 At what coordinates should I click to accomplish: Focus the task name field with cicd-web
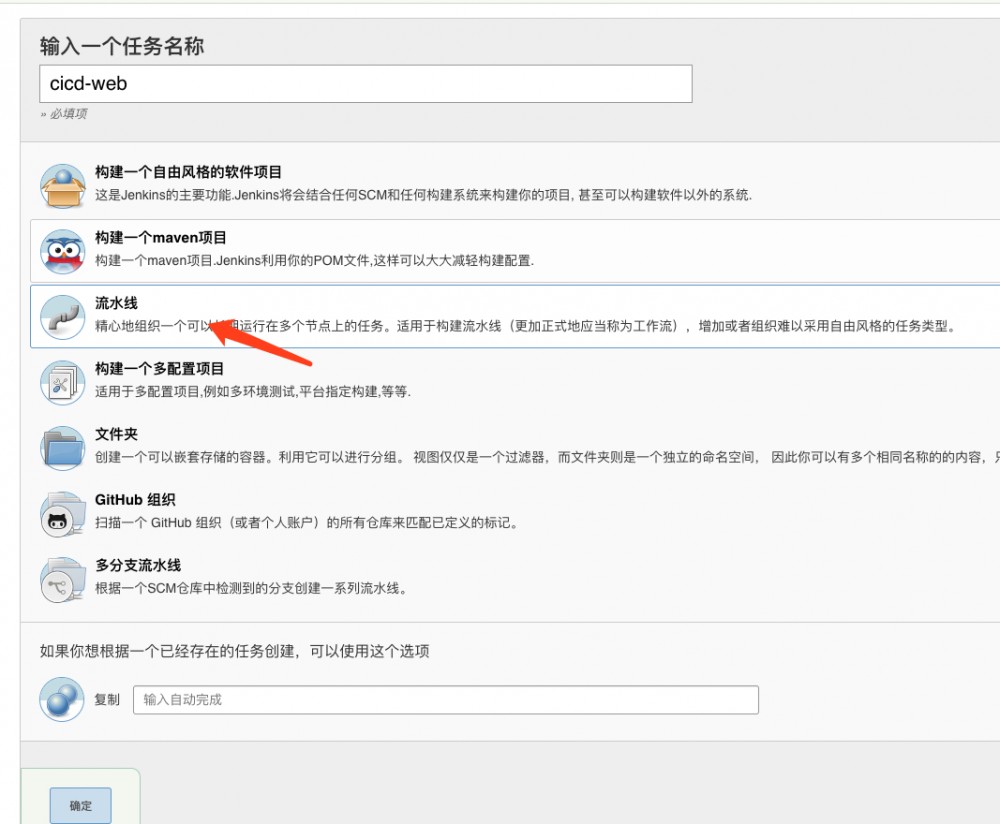pyautogui.click(x=365, y=84)
